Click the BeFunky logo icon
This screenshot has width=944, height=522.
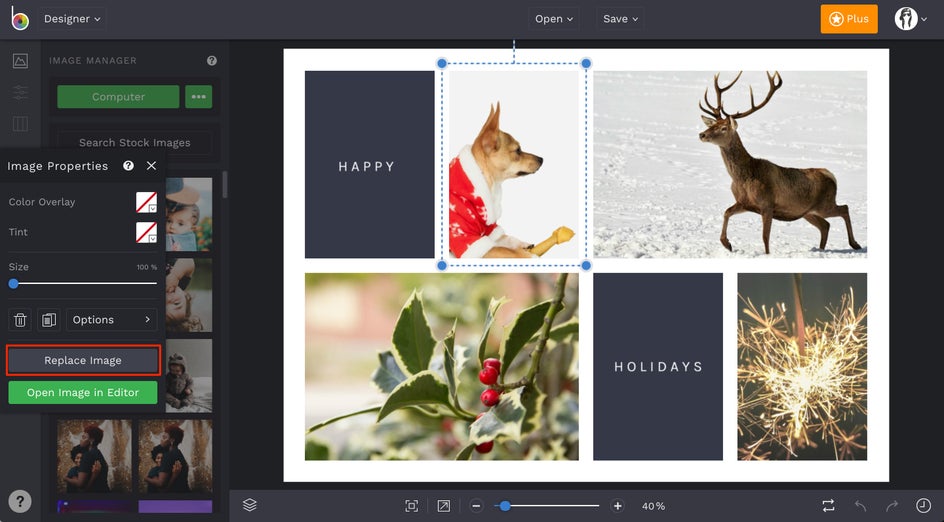click(x=19, y=19)
